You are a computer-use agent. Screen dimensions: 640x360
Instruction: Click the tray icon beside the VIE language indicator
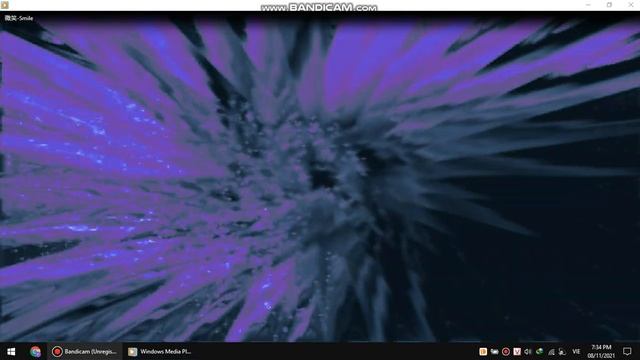(x=562, y=351)
